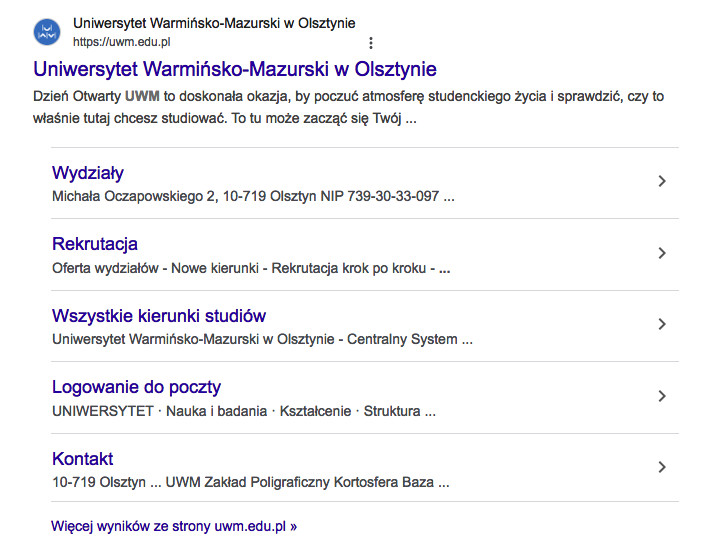Click the site name above the URL

point(214,23)
